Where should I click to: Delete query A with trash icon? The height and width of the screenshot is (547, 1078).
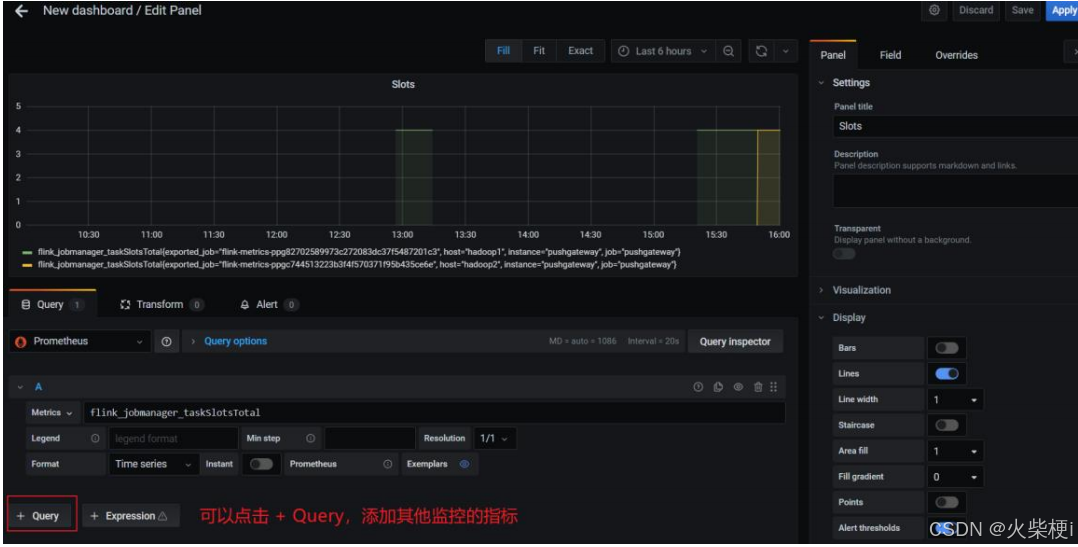[x=758, y=388]
